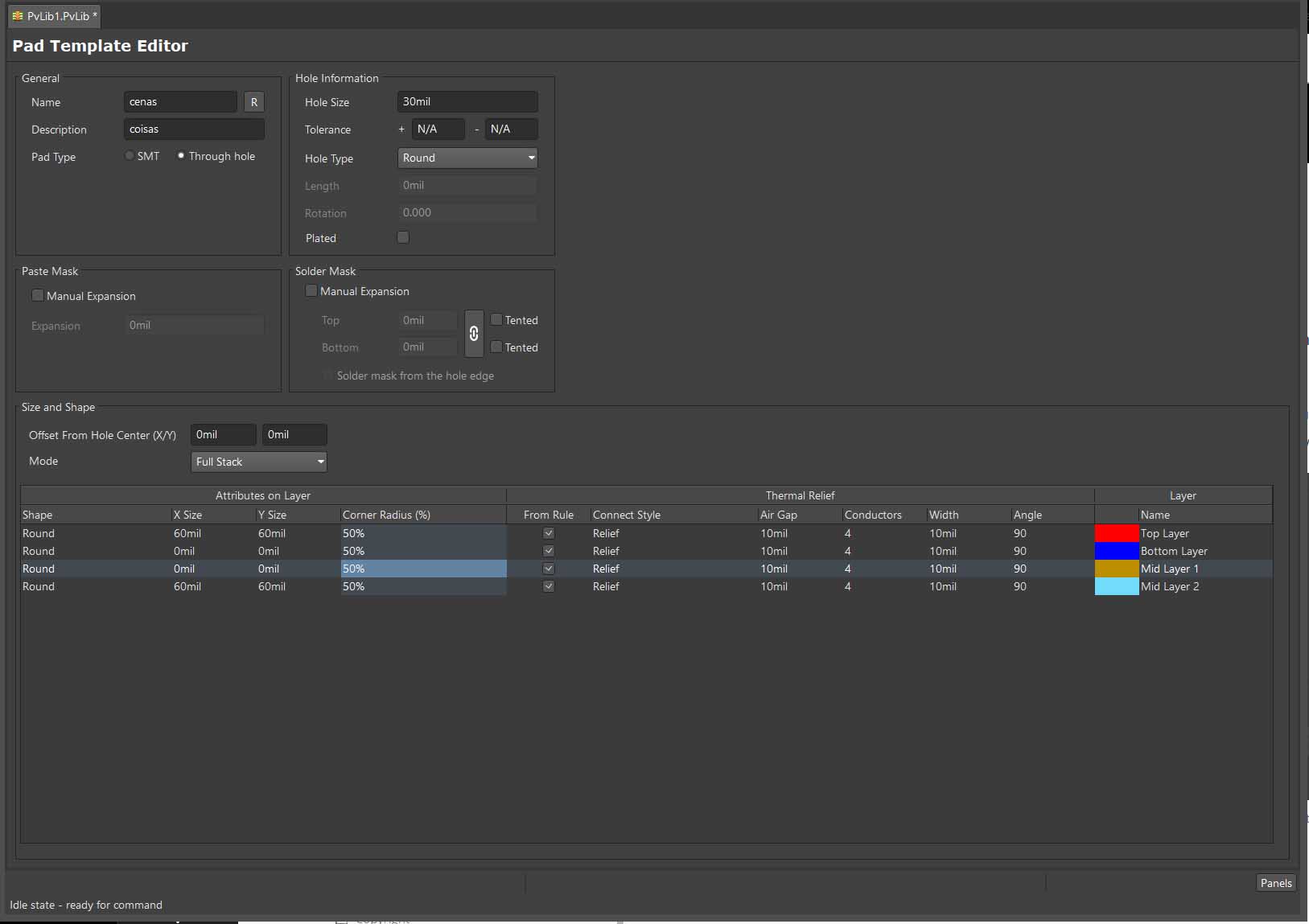Select the Through hole radio button
This screenshot has width=1309, height=924.
pos(181,156)
